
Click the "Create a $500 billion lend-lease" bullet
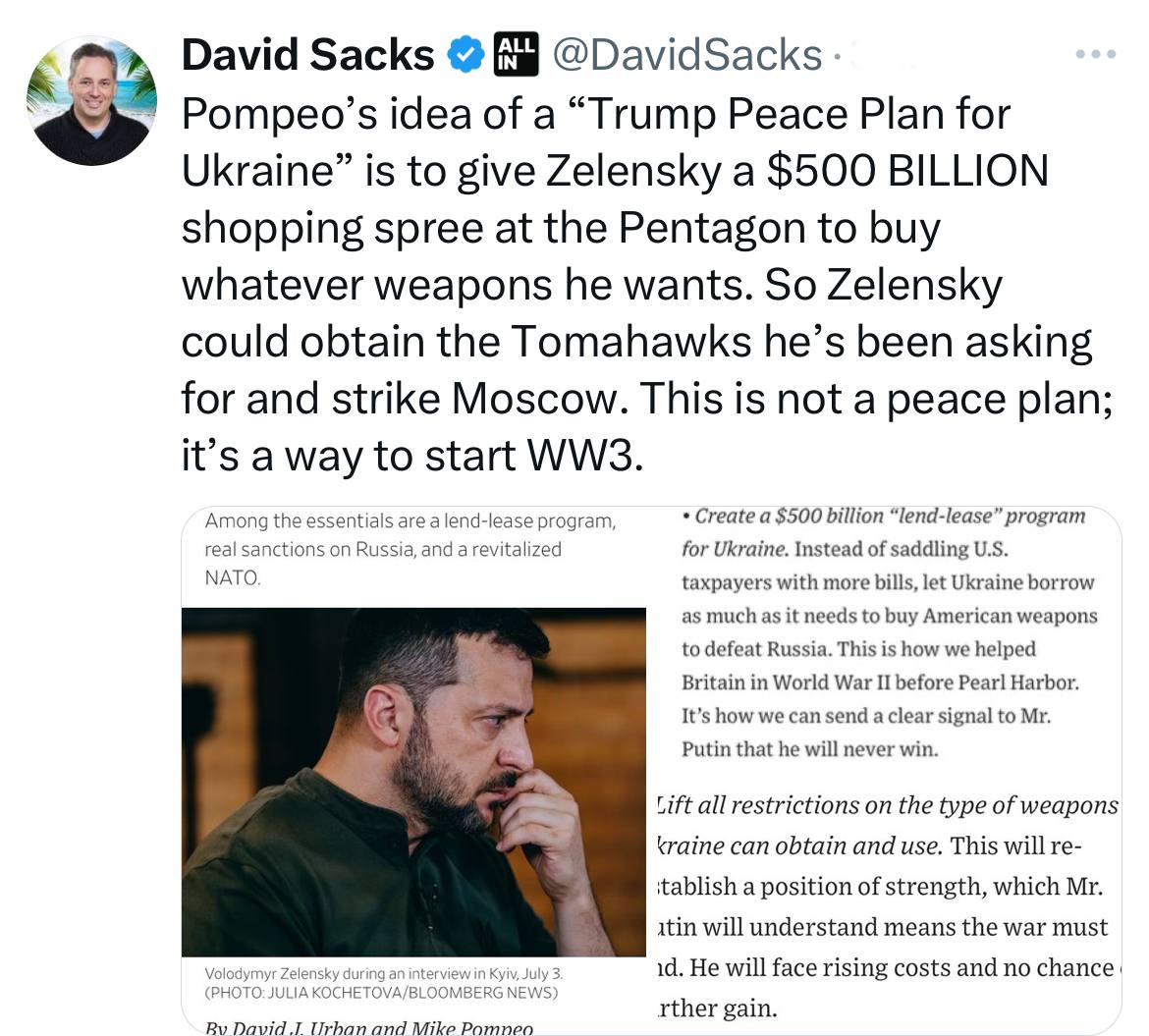pos(884,517)
